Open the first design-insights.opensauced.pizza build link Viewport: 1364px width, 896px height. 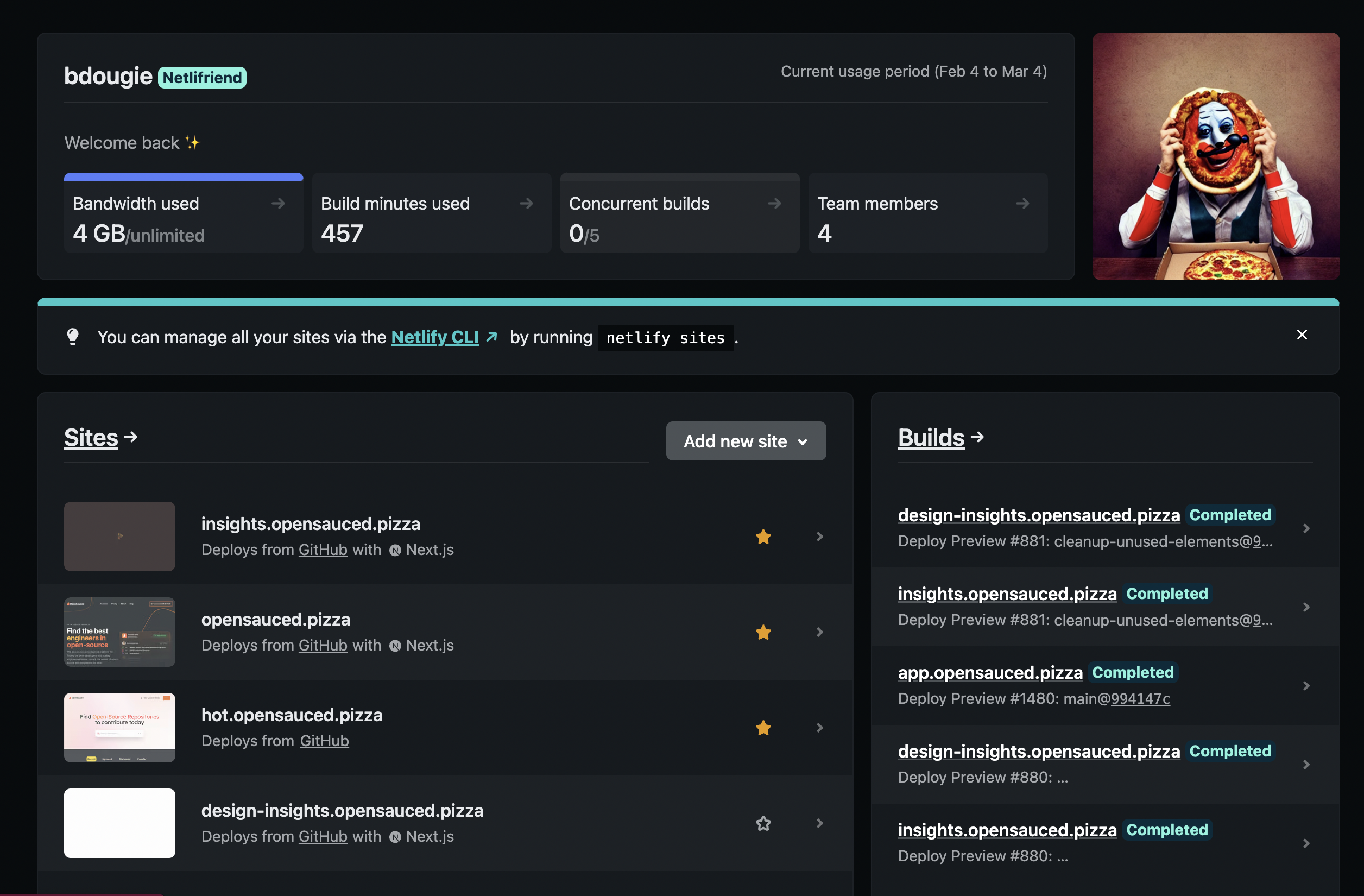(1038, 515)
